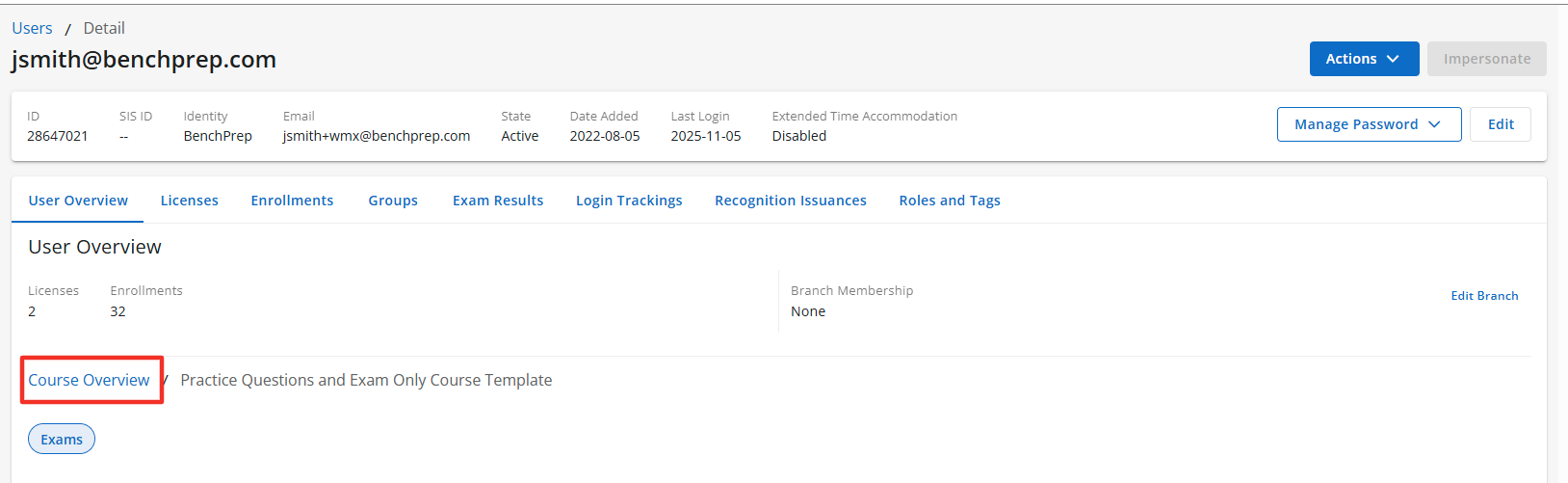Open the Course Overview link
1568x483 pixels.
point(89,380)
